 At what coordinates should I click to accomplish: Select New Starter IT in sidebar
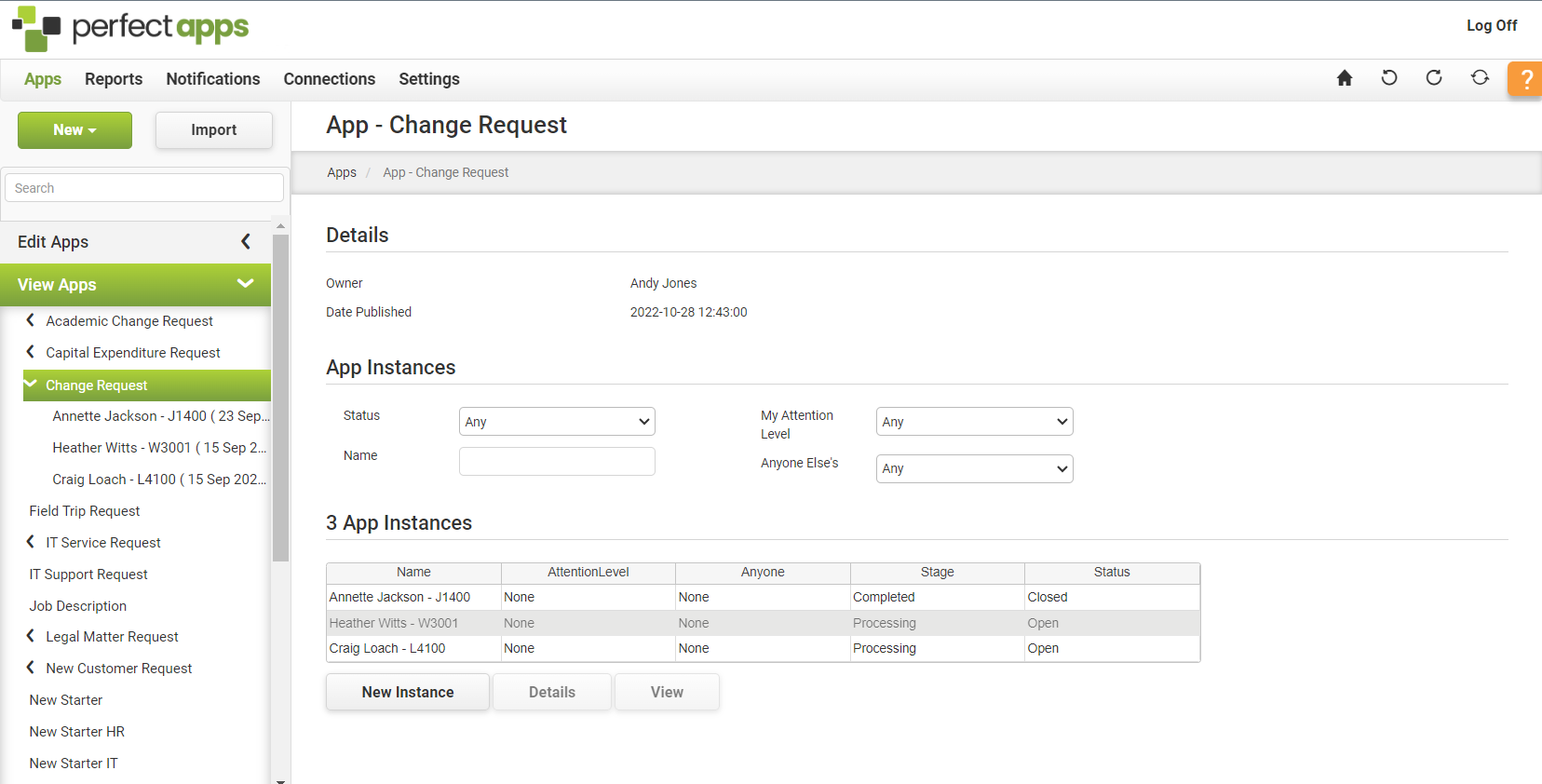point(74,764)
